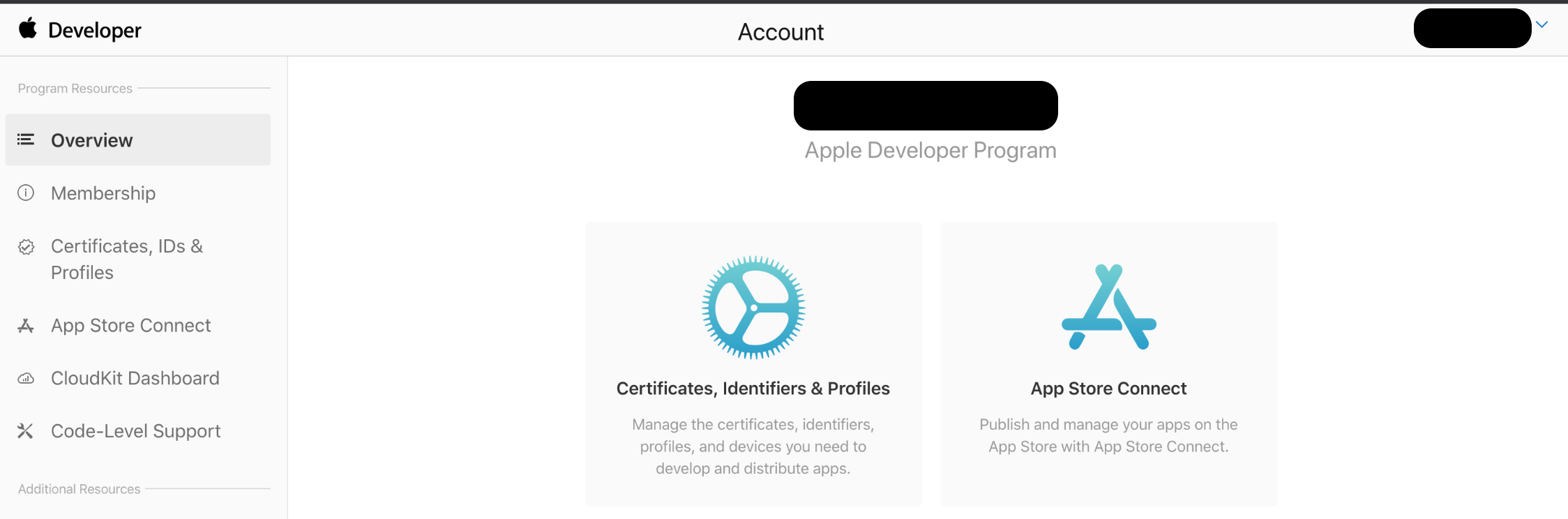
Task: Click 'Manage the certificates, identifiers' description text
Action: click(x=753, y=446)
